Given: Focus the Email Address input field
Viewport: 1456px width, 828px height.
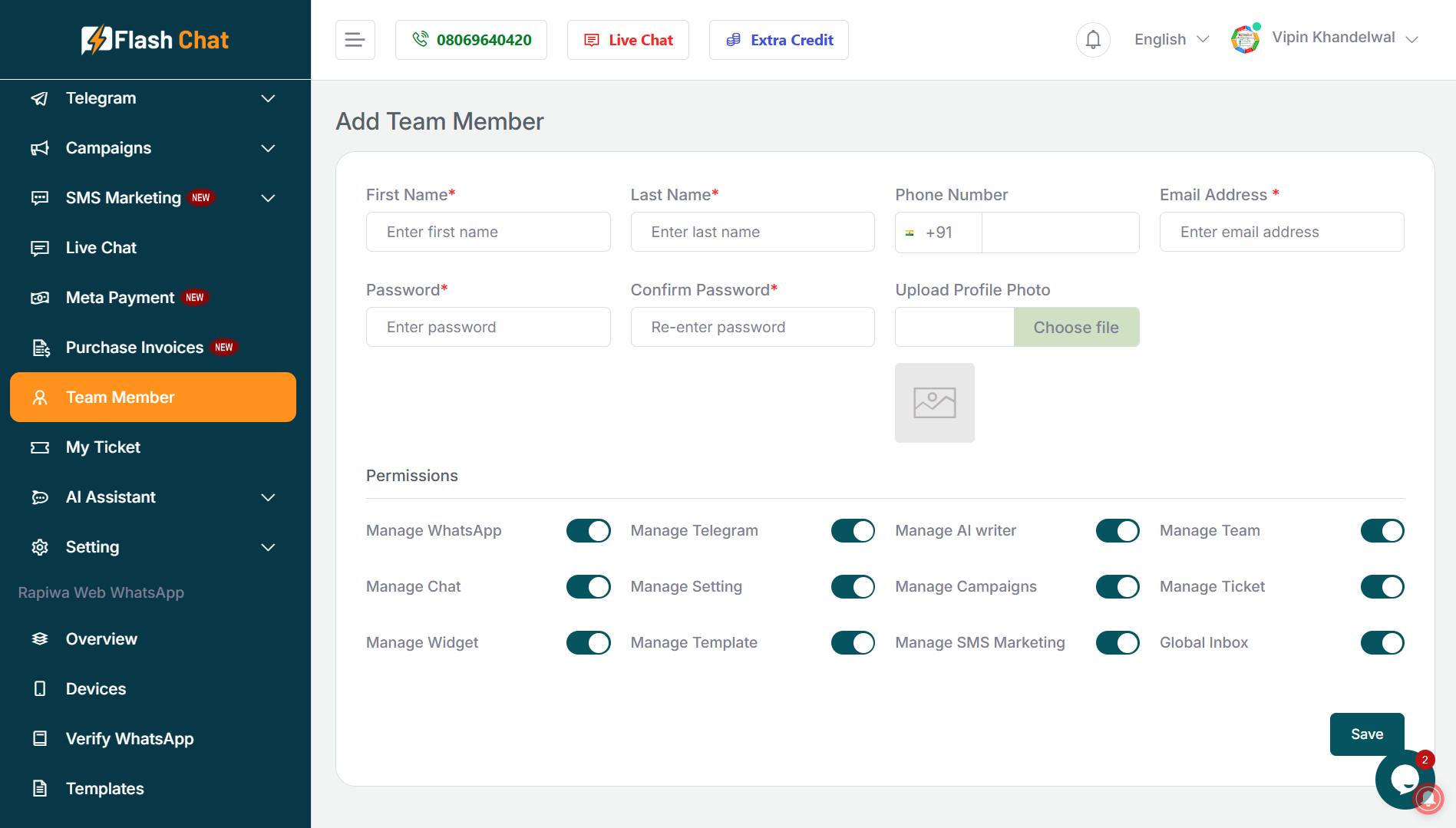Looking at the screenshot, I should 1281,233.
